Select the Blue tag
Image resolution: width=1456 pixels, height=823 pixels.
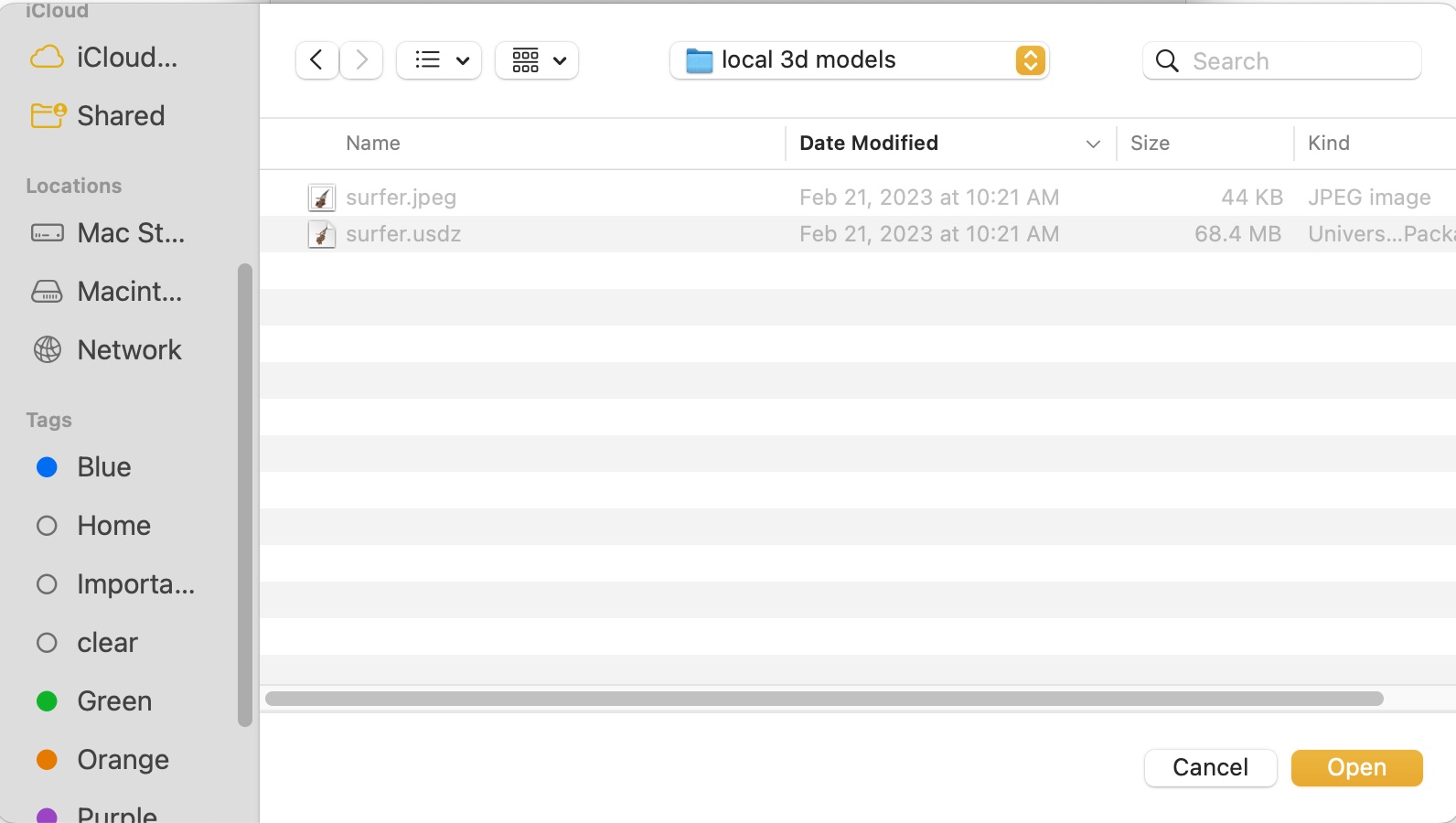(103, 467)
